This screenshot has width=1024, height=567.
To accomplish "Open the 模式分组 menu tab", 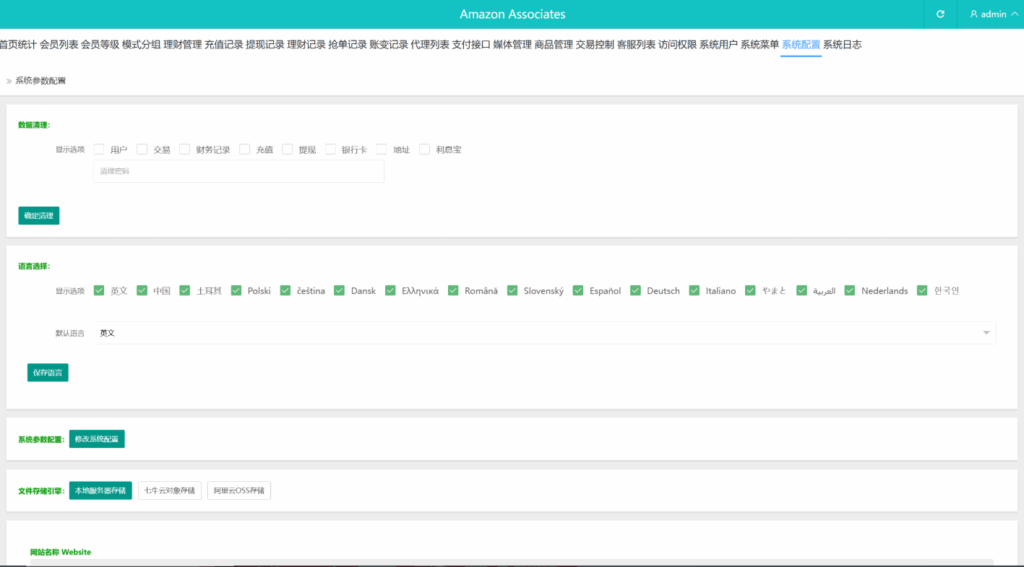I will 141,44.
